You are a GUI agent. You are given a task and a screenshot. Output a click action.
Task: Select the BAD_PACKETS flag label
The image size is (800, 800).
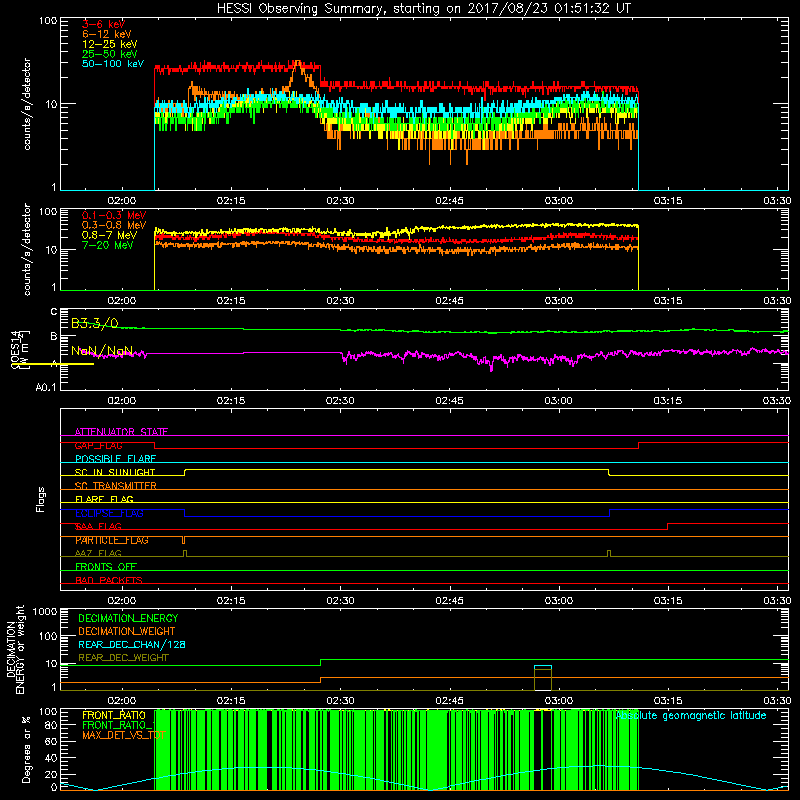click(109, 581)
